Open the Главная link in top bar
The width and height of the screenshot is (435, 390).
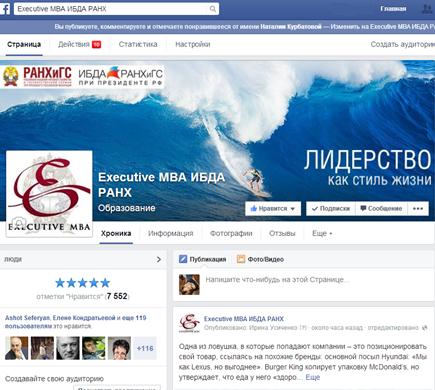point(393,9)
